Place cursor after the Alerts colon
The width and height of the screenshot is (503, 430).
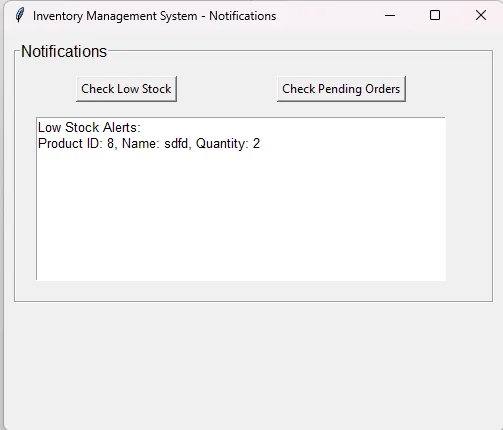click(141, 127)
